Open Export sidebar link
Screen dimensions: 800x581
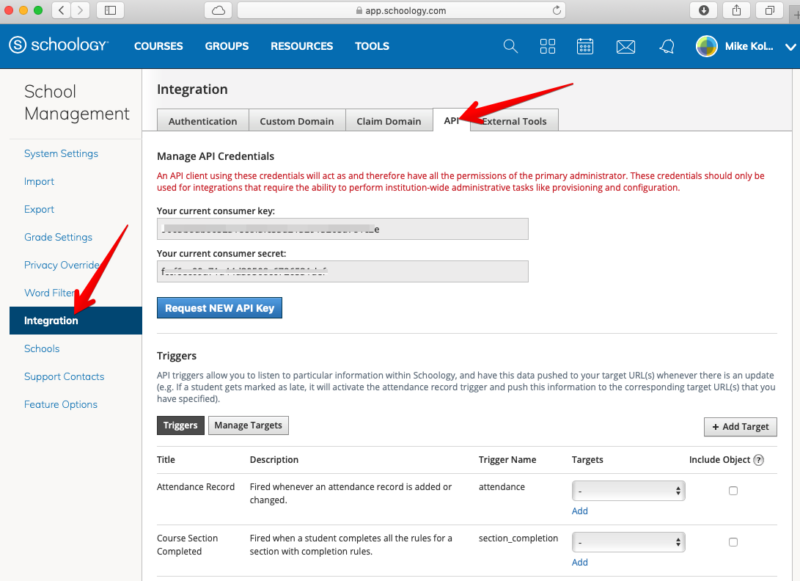(39, 209)
